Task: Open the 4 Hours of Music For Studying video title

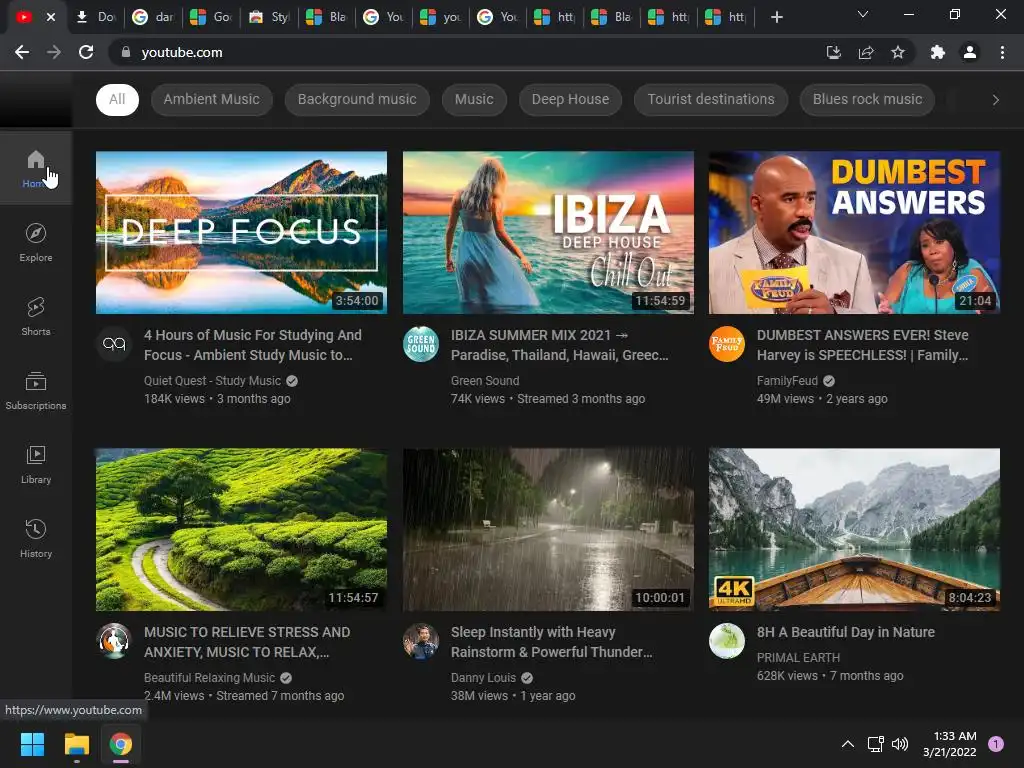Action: 253,345
